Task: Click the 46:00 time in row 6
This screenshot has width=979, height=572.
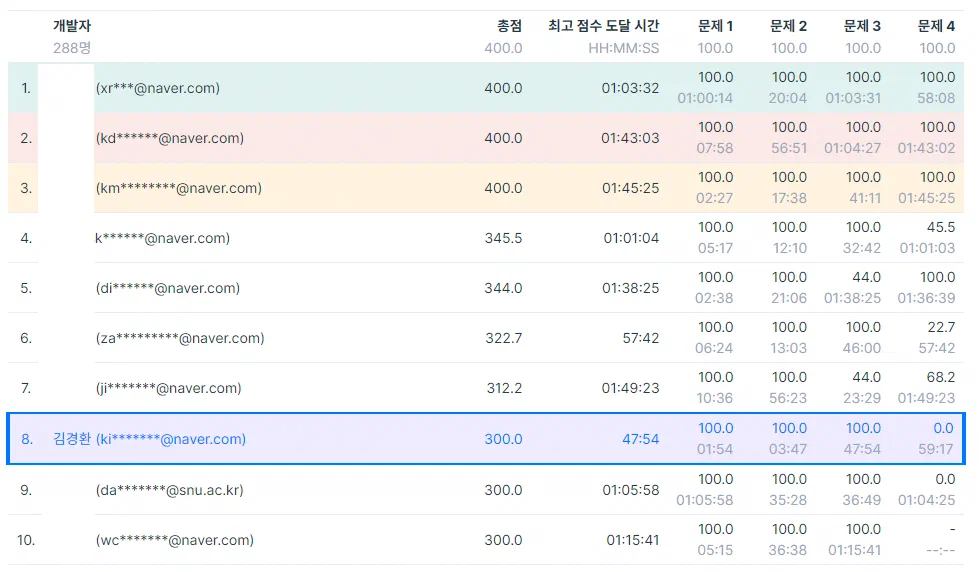Action: (x=862, y=348)
